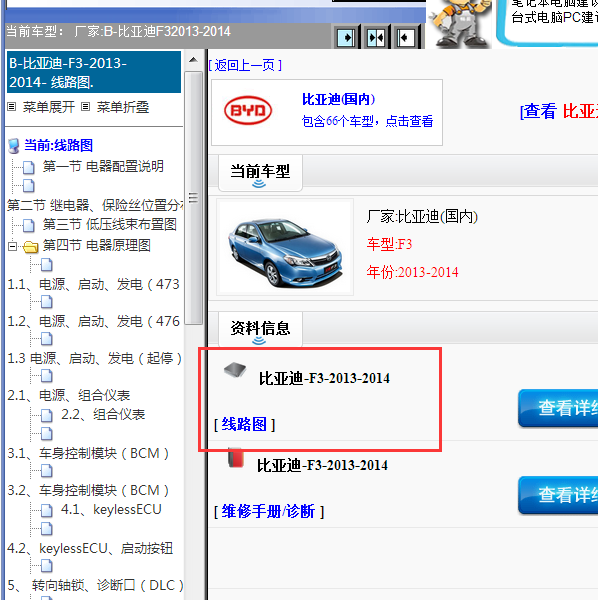This screenshot has width=598, height=600.
Task: Open 5、转向轴锁、诊断口（DLC）
Action: pyautogui.click(x=95, y=585)
